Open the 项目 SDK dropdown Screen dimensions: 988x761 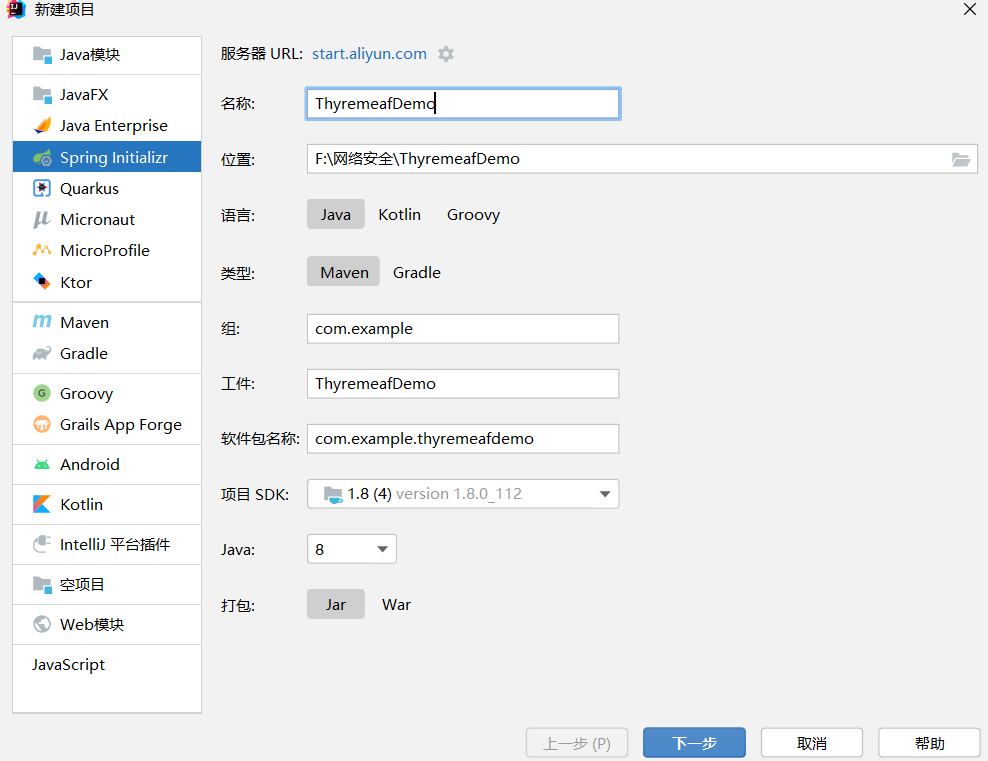pyautogui.click(x=462, y=494)
